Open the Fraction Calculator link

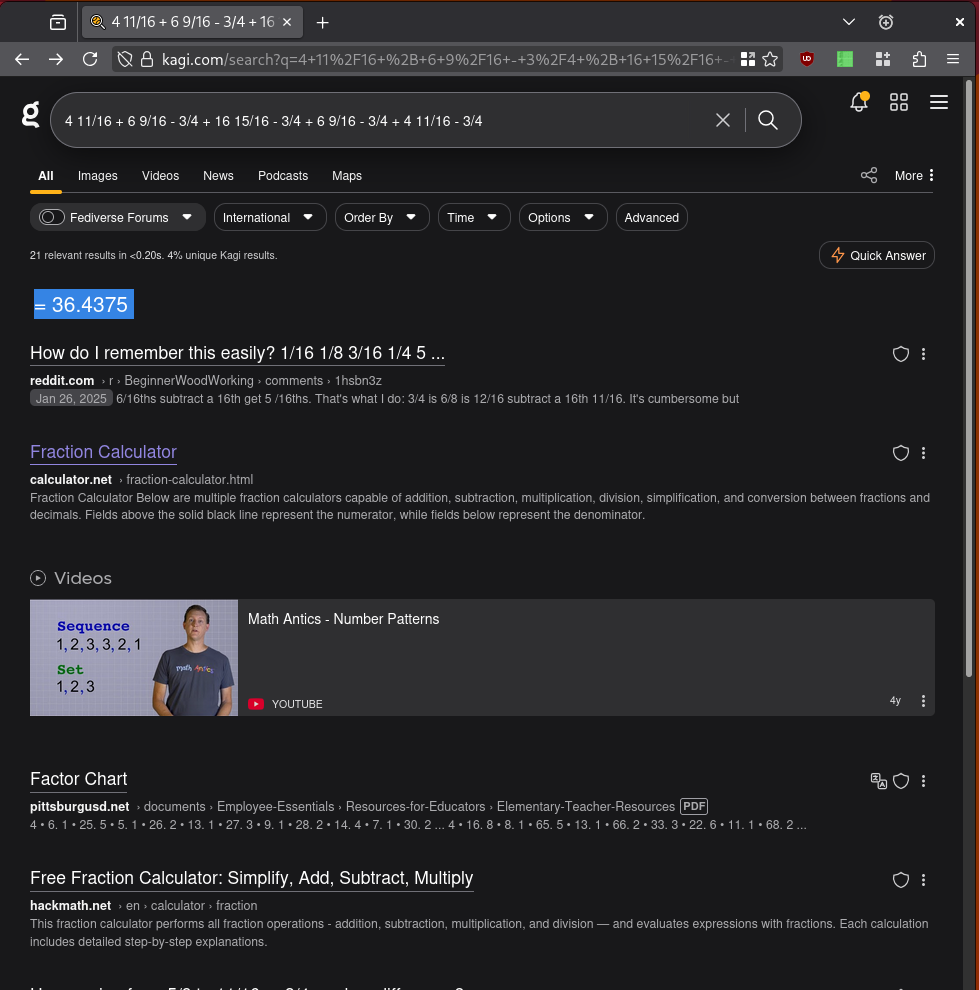click(103, 452)
